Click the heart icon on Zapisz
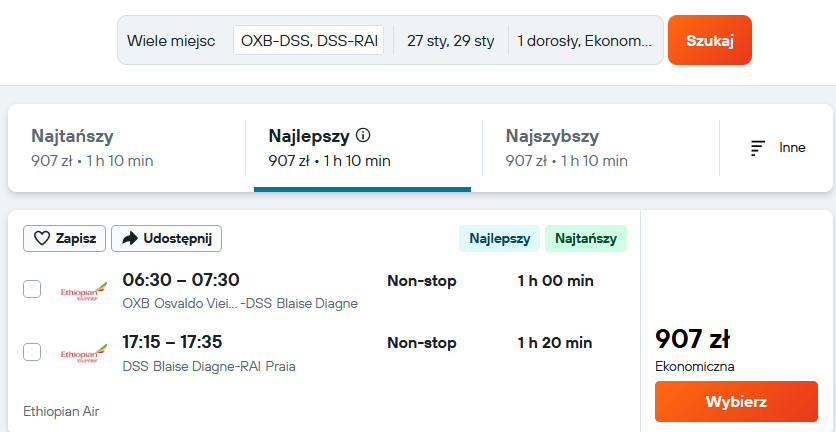 pos(42,238)
